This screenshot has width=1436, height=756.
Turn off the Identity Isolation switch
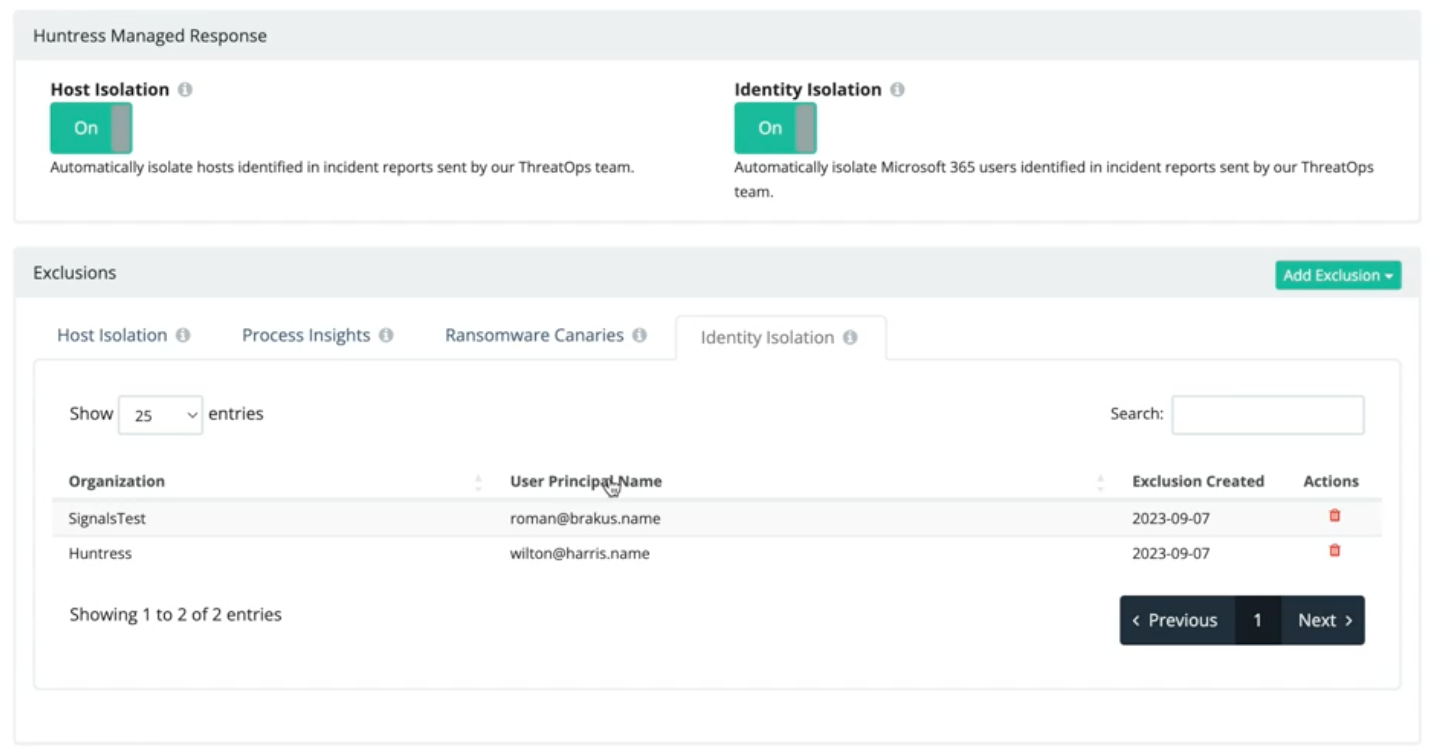coord(775,128)
